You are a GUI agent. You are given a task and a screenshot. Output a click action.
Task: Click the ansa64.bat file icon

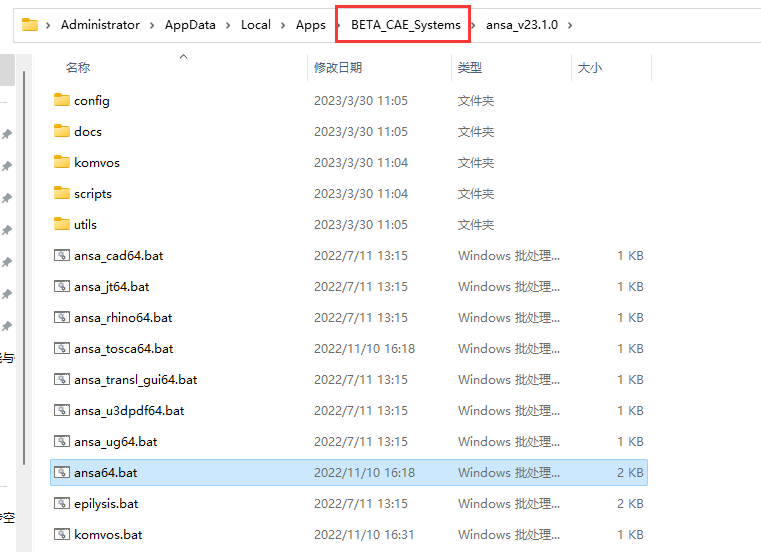pos(62,472)
